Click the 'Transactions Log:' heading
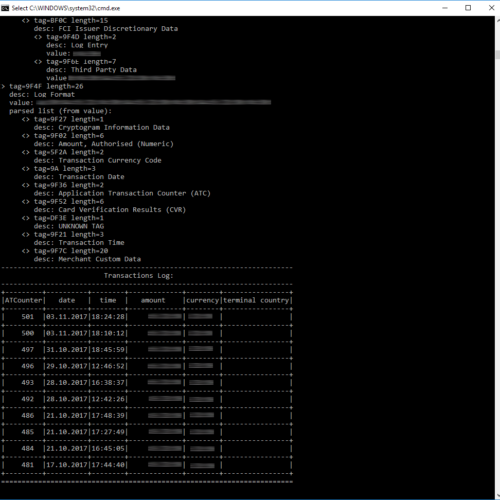Screen dimensions: 500x500 click(x=138, y=276)
